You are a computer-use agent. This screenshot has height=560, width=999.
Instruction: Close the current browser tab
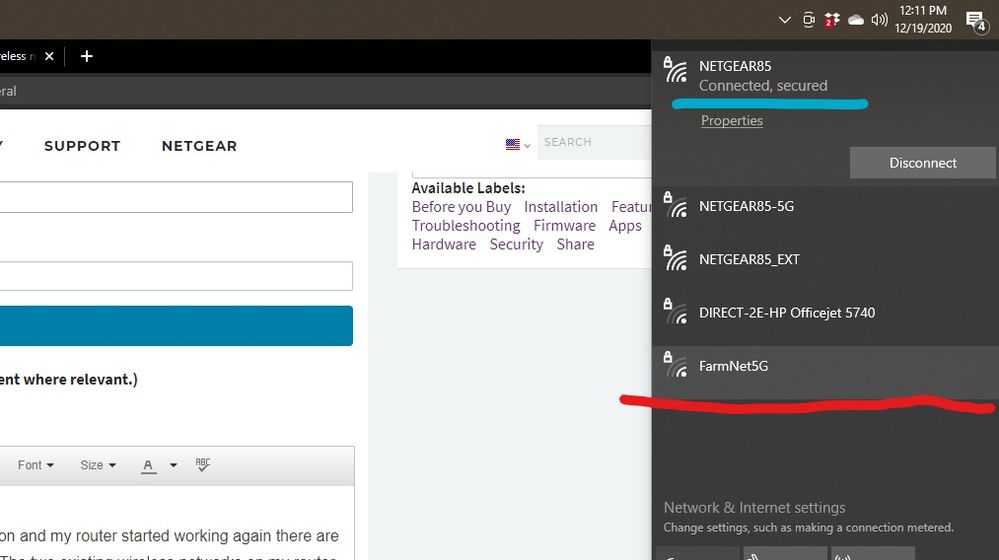(49, 56)
